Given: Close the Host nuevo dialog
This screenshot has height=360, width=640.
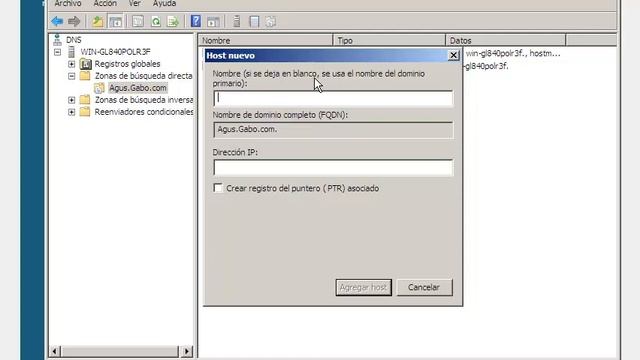Looking at the screenshot, I should [x=453, y=55].
